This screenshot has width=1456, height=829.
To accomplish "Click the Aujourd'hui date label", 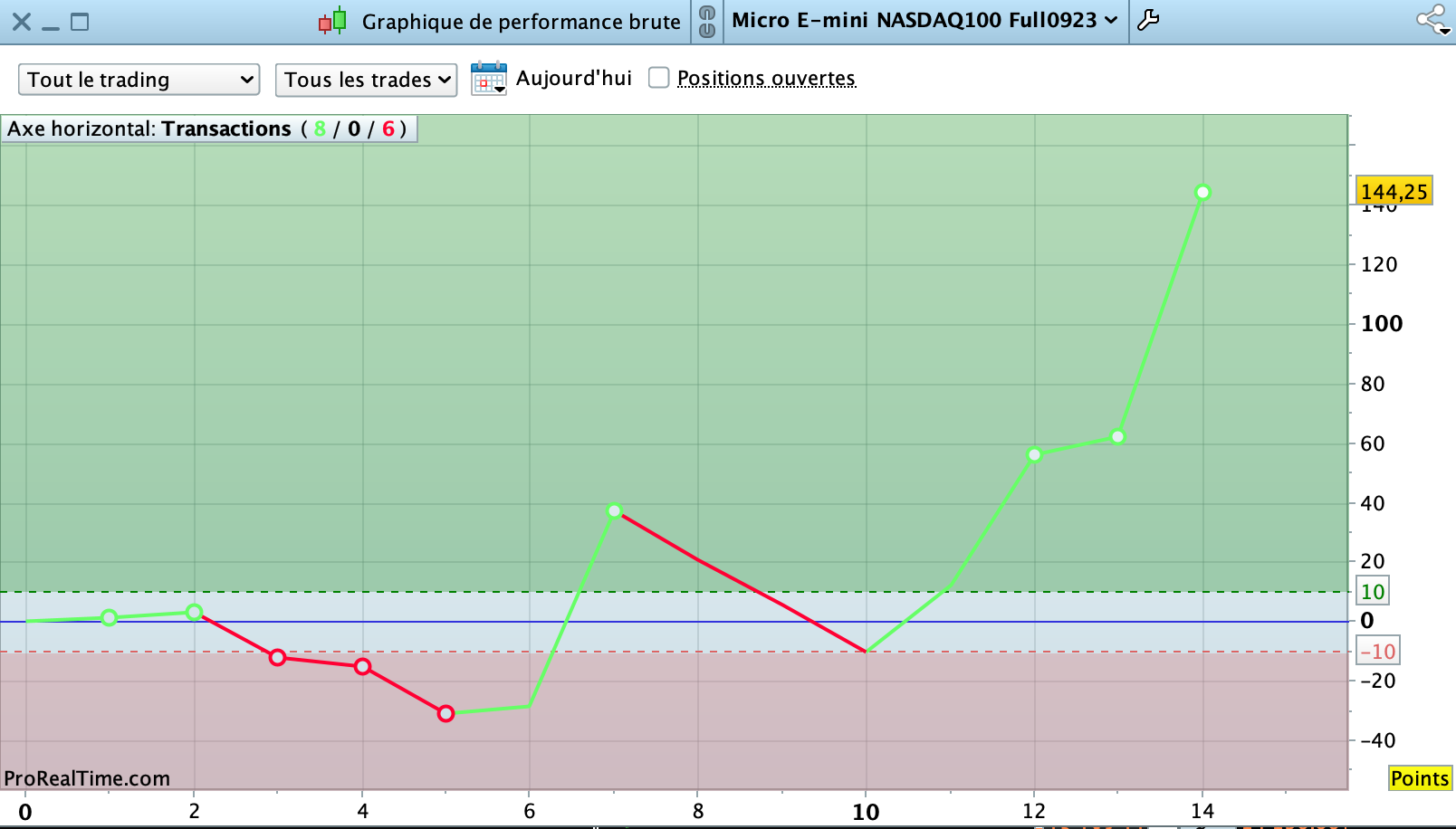I will click(x=574, y=79).
